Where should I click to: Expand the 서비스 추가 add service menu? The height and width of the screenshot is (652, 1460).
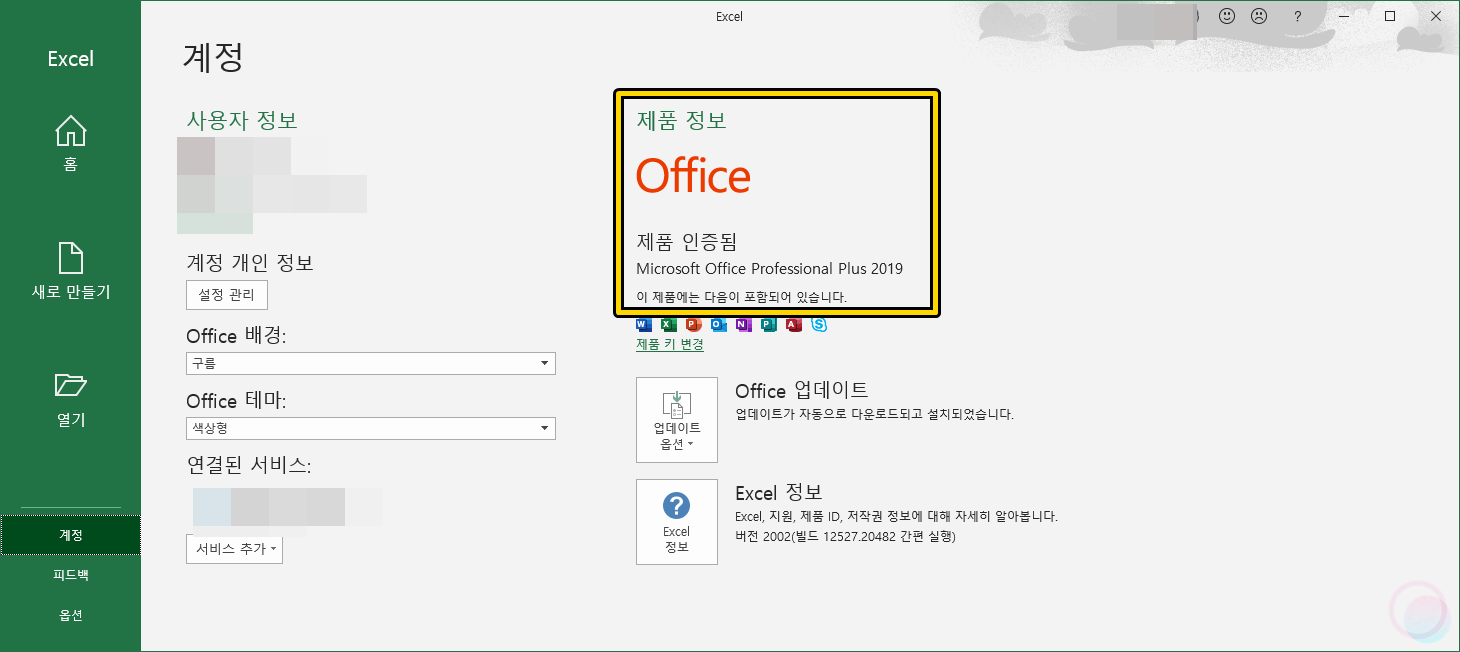(234, 549)
